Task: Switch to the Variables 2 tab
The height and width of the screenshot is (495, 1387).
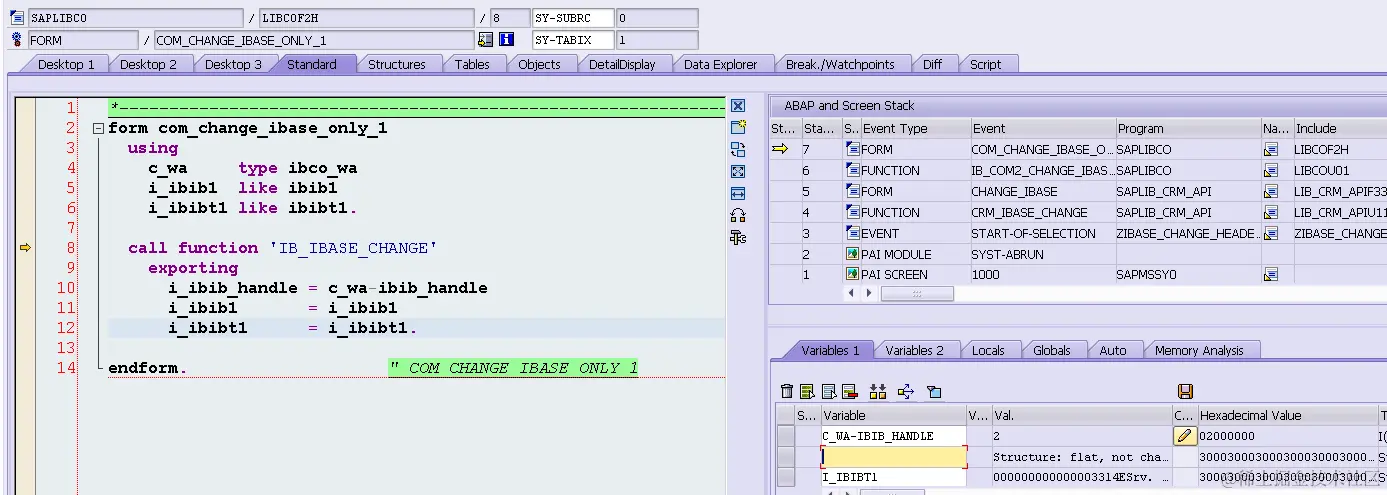Action: 914,350
